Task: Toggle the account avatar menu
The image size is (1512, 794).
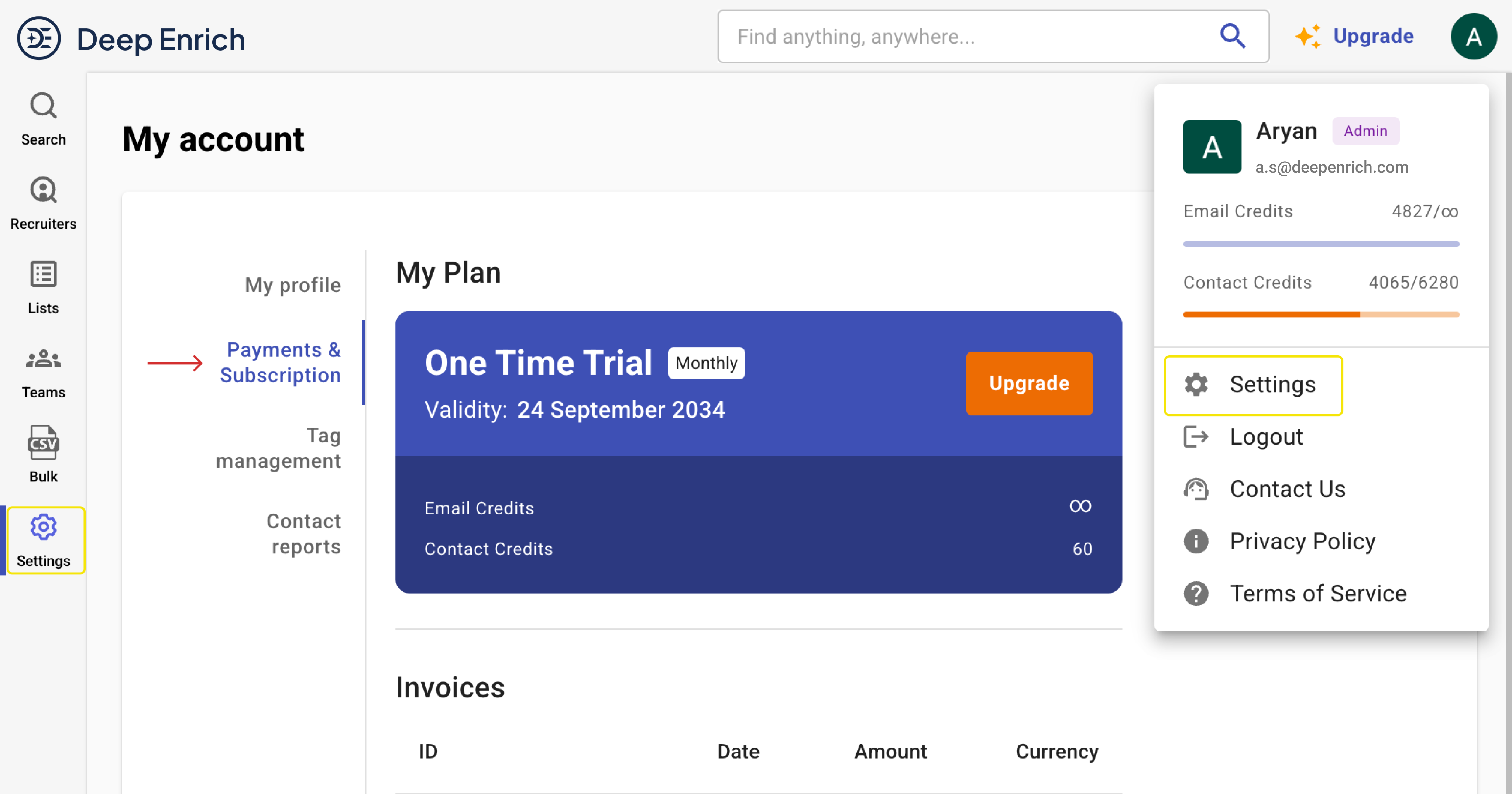Action: point(1473,37)
